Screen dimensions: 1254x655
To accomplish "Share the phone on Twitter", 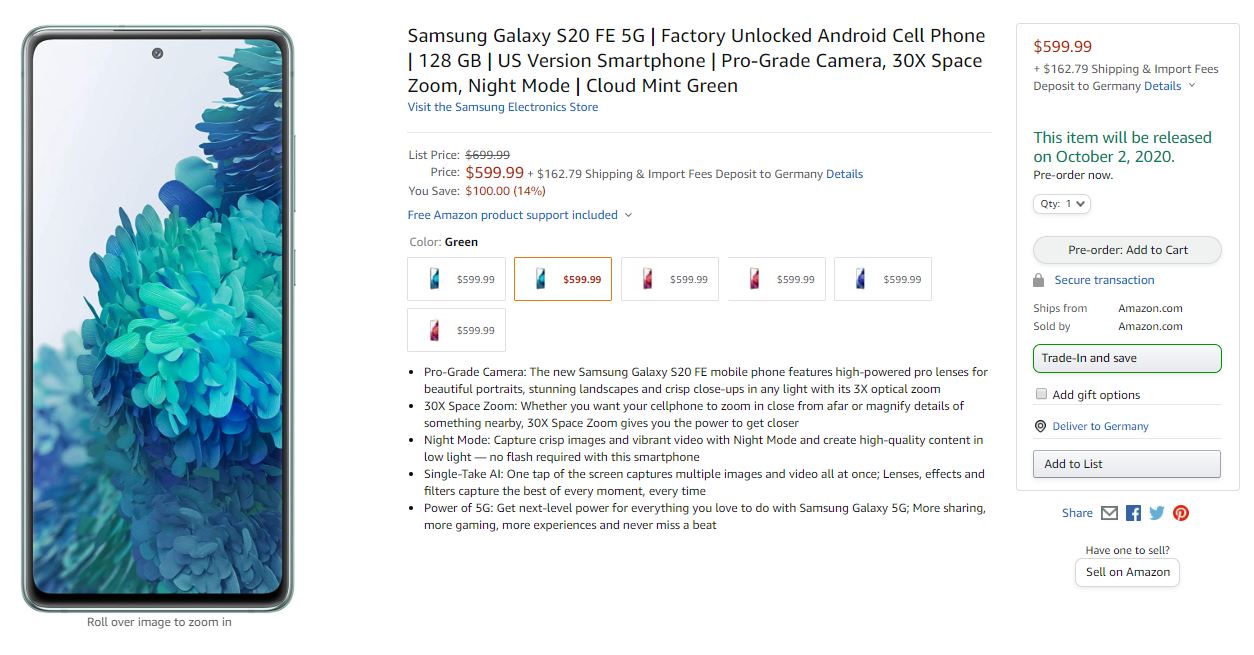I will pos(1157,513).
